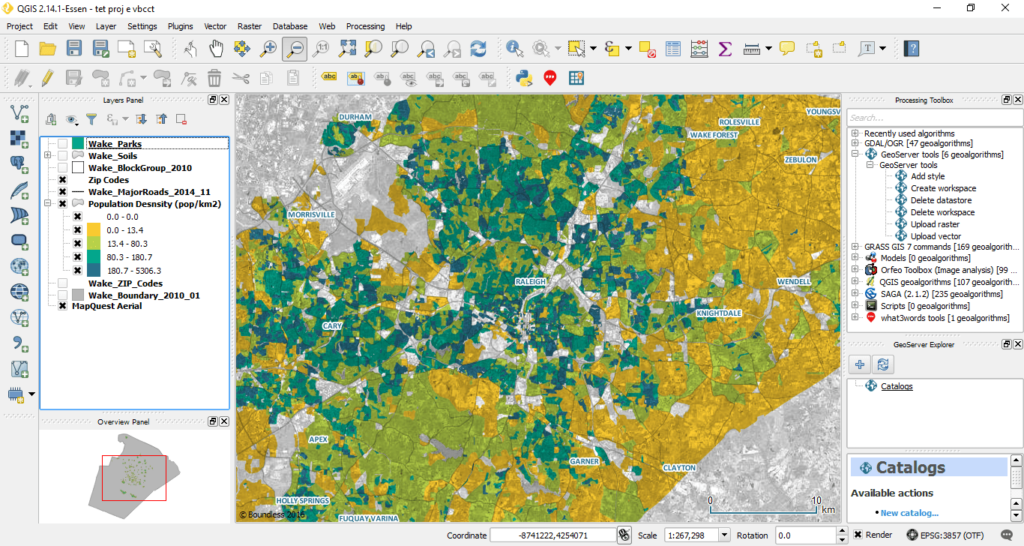Open the Raster menu
Viewport: 1024px width, 546px height.
pyautogui.click(x=249, y=26)
